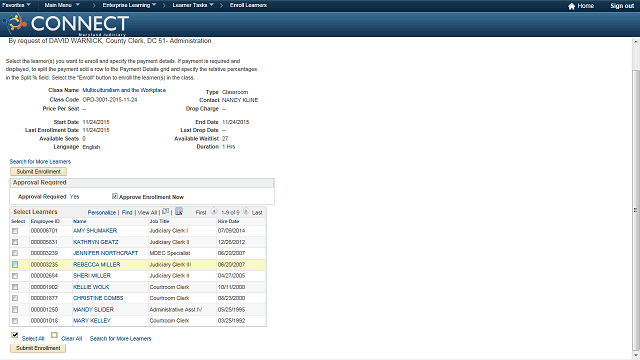The image size is (640, 360).
Task: Click First in grid navigation
Action: pos(201,213)
